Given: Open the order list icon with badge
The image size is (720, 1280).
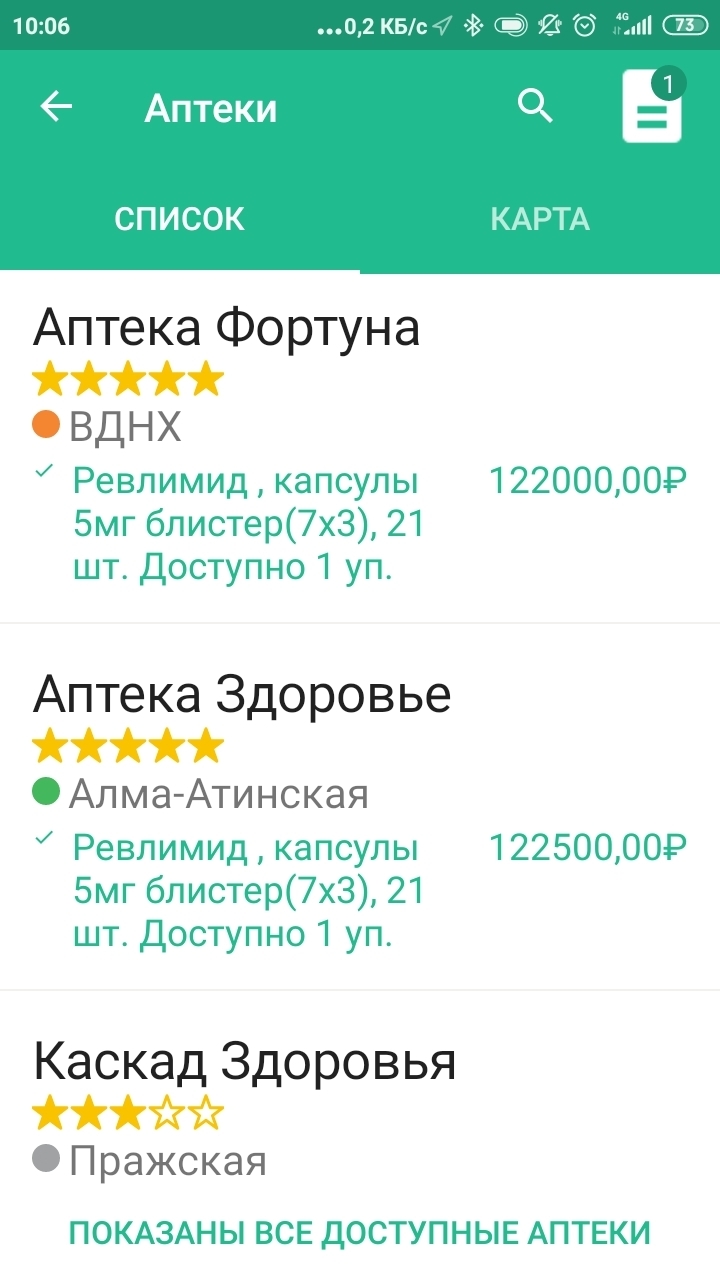Looking at the screenshot, I should pyautogui.click(x=652, y=107).
